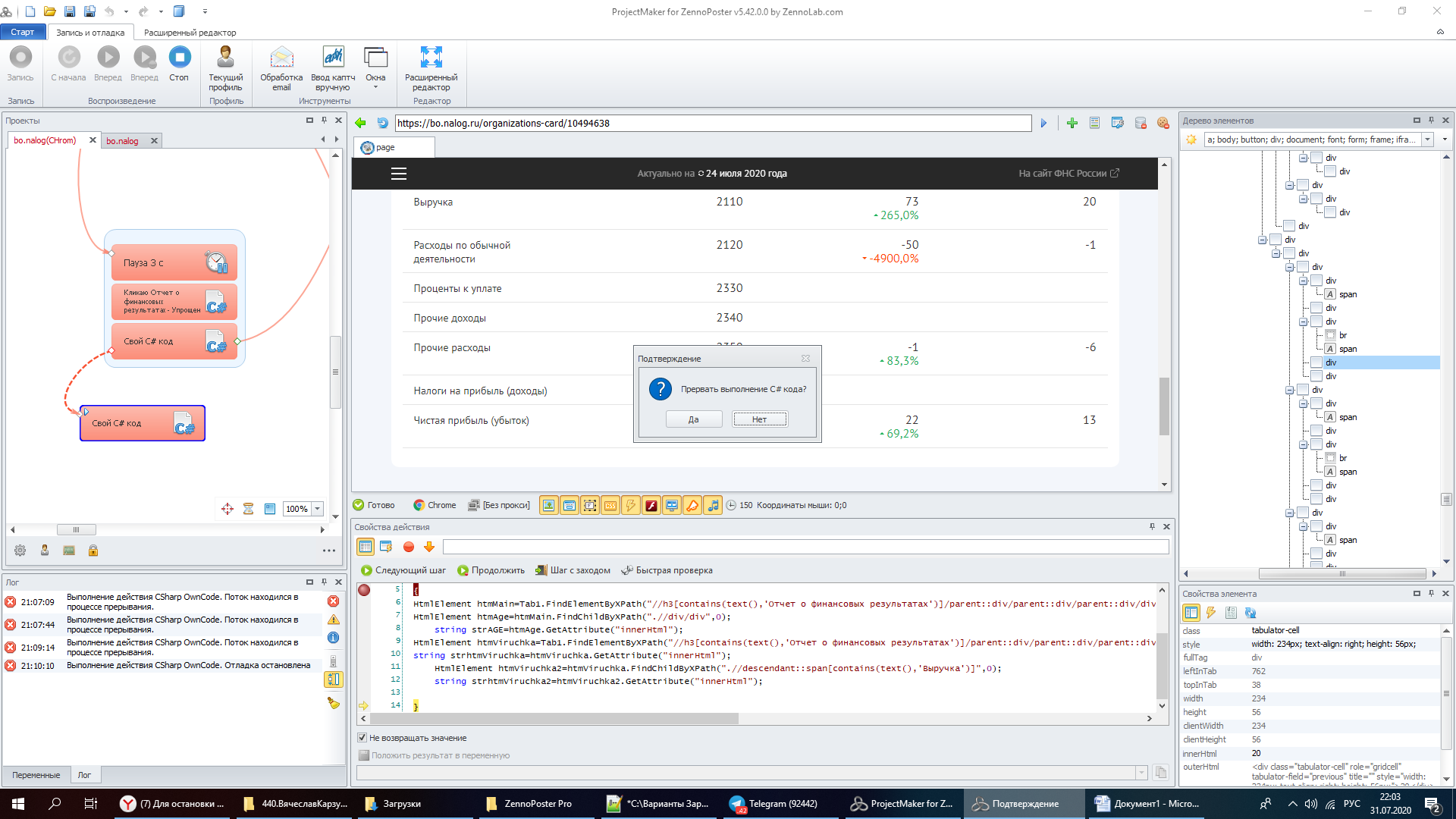The image size is (1456, 819).
Task: Click the cookie icon in browser toolbar
Action: pyautogui.click(x=1163, y=123)
